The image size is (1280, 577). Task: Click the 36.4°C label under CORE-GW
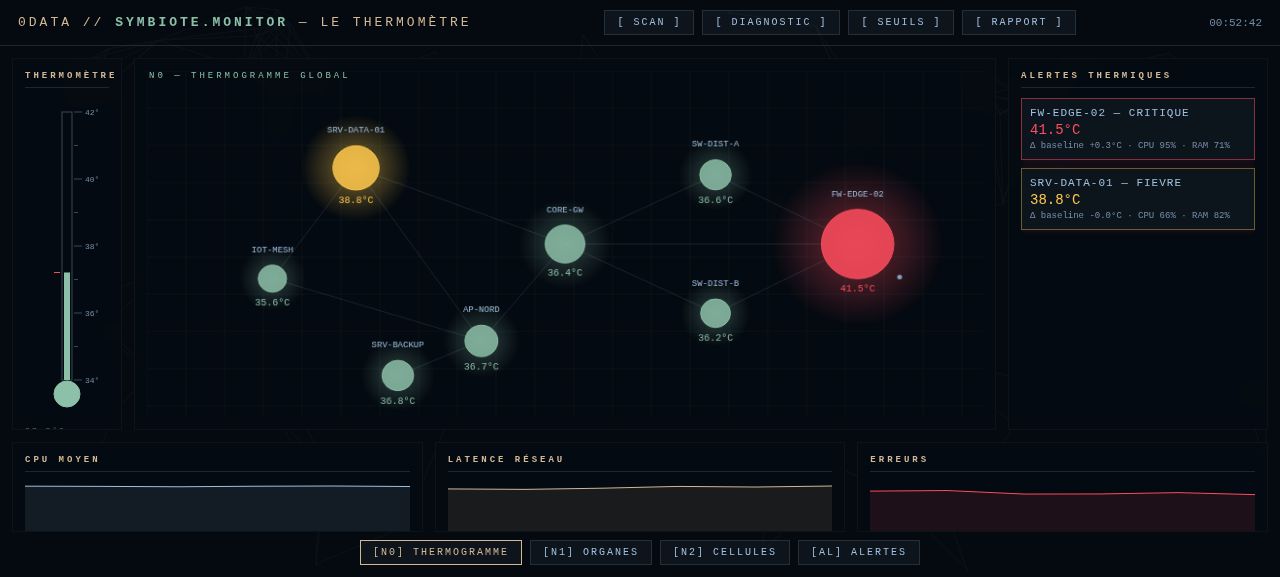[565, 273]
